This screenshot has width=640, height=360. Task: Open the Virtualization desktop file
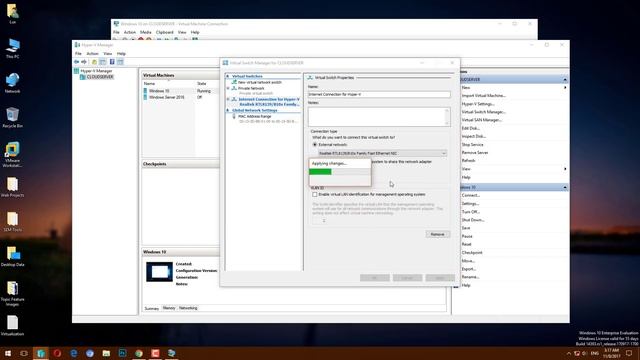(12, 326)
